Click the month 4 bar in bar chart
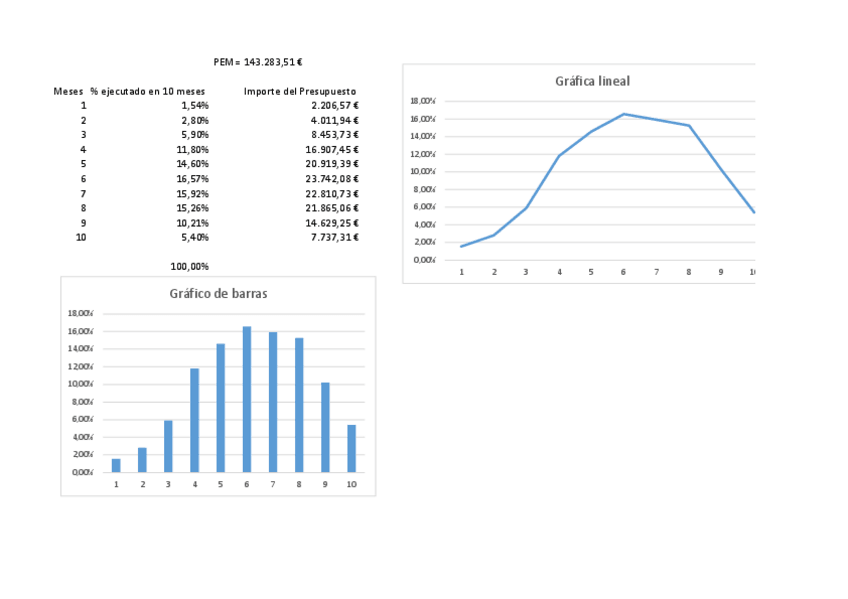 [x=194, y=420]
